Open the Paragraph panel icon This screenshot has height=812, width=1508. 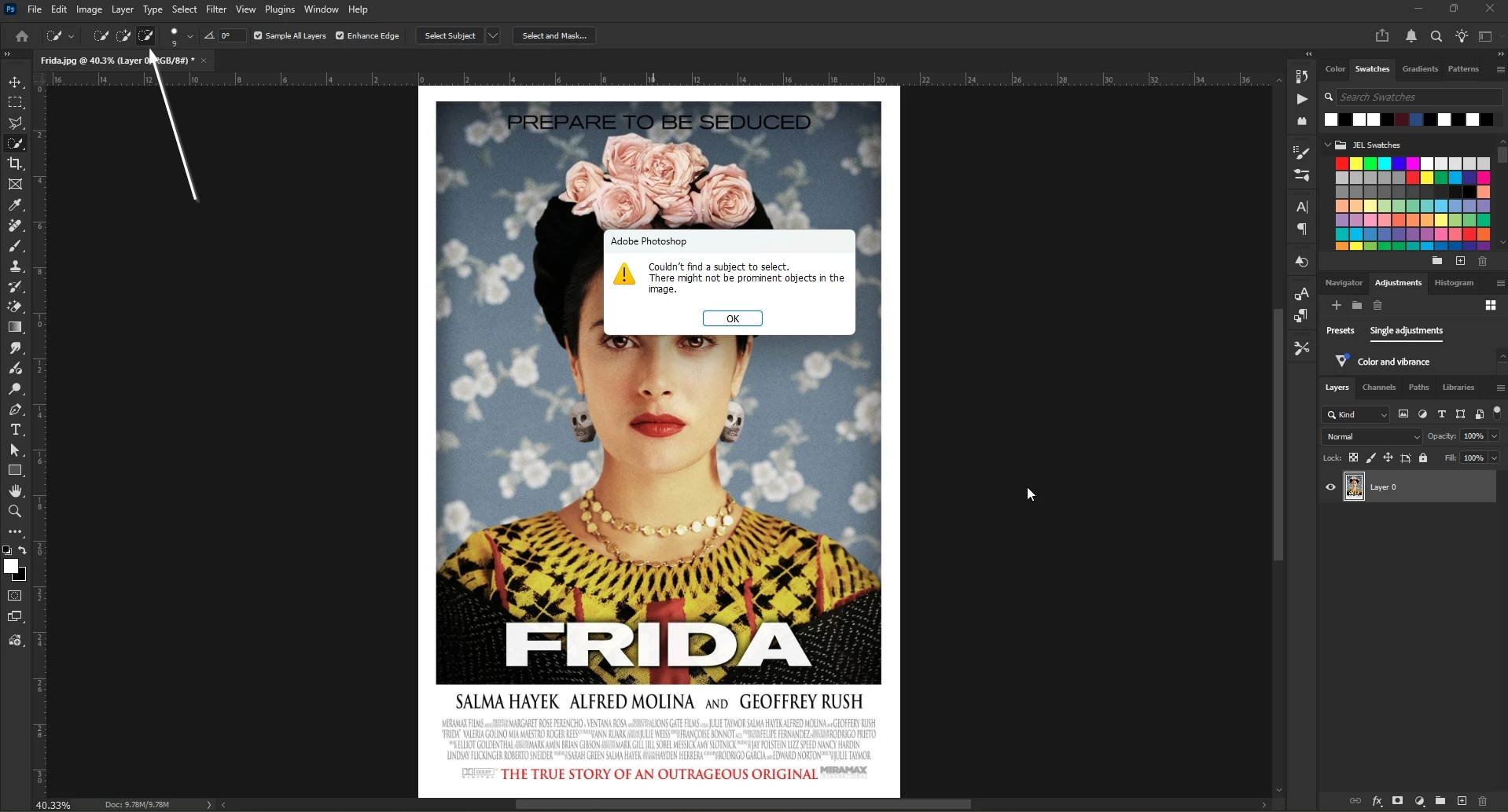point(1302,230)
